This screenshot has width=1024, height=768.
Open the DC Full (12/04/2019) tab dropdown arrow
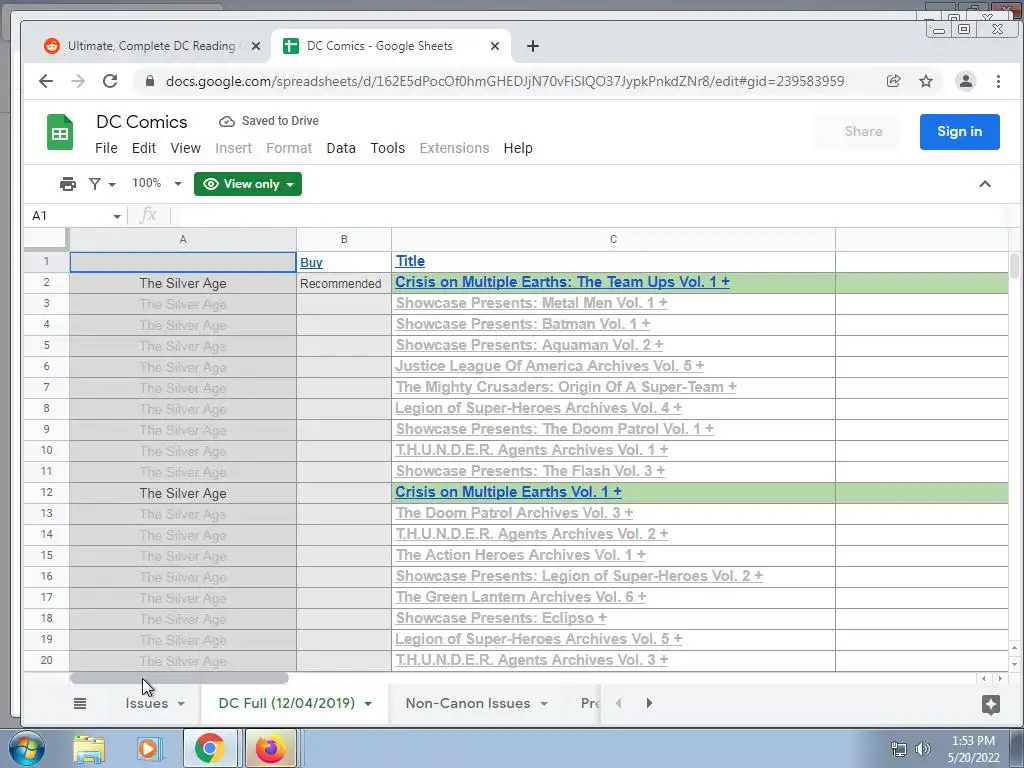pos(368,704)
